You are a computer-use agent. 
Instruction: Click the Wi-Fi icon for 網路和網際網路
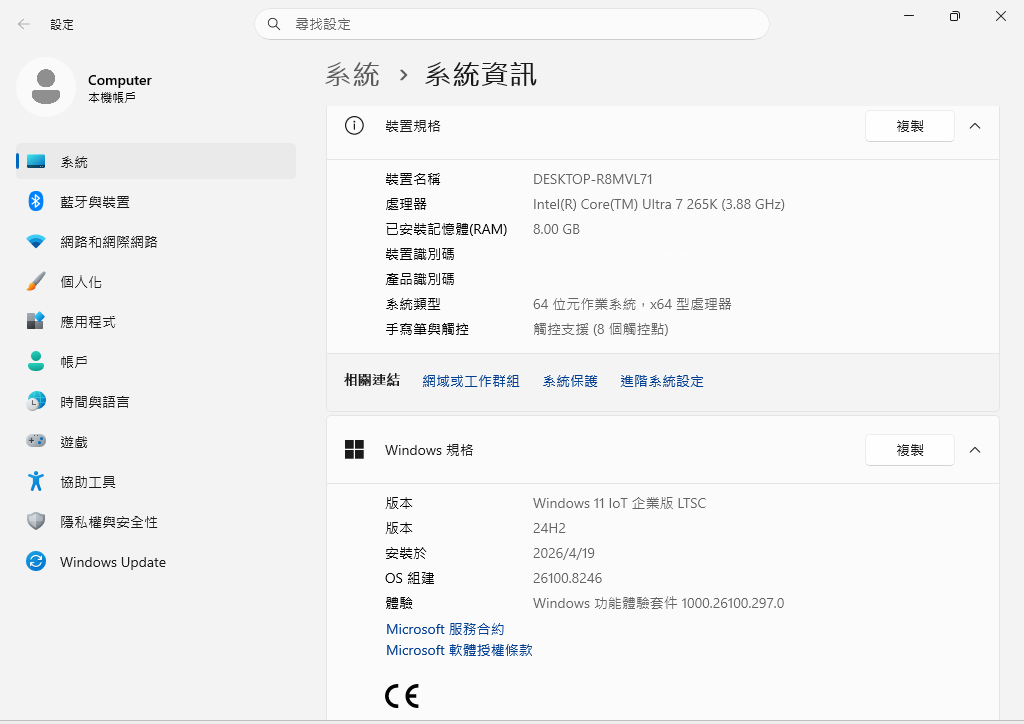tap(36, 241)
